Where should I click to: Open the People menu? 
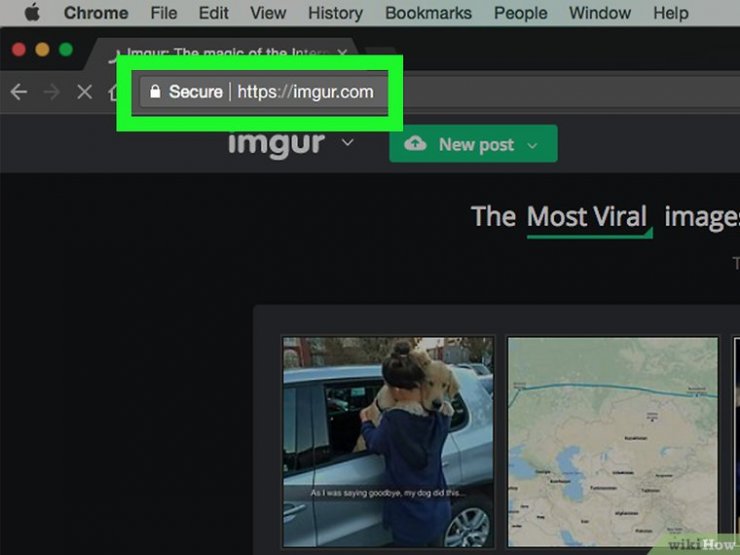(520, 13)
